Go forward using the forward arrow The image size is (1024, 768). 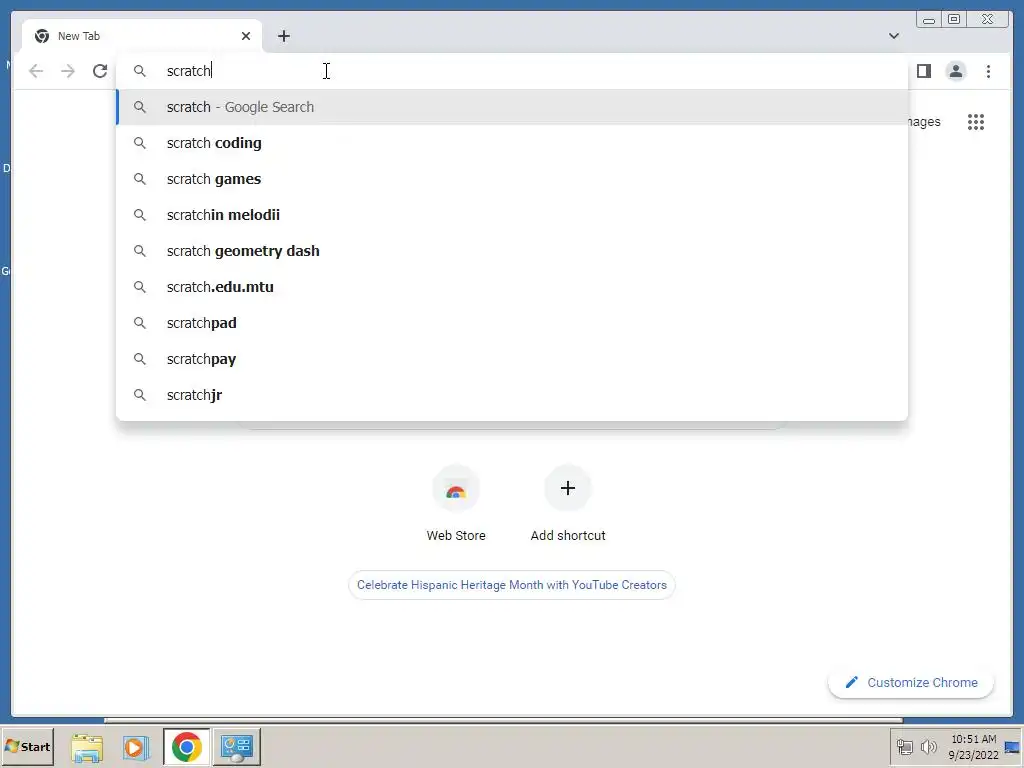pyautogui.click(x=68, y=71)
